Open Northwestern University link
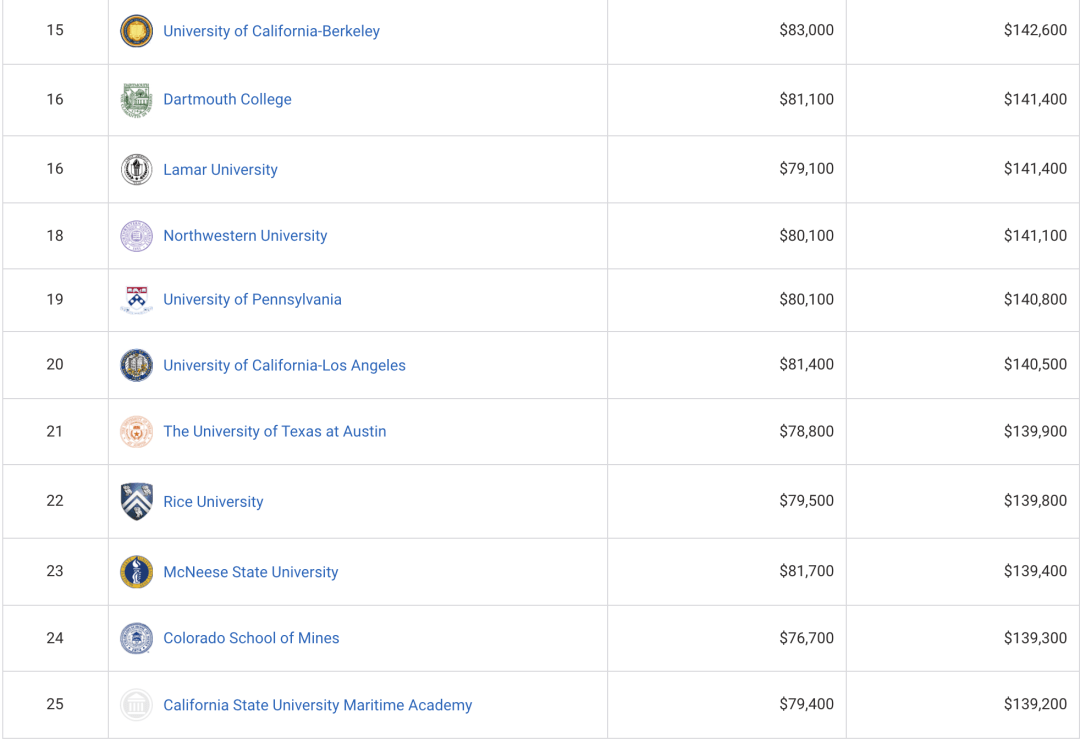The image size is (1080, 740). point(245,236)
